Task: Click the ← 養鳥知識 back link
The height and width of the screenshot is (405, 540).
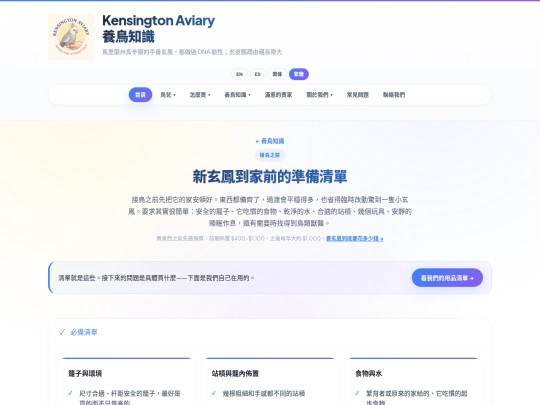Action: pos(270,141)
